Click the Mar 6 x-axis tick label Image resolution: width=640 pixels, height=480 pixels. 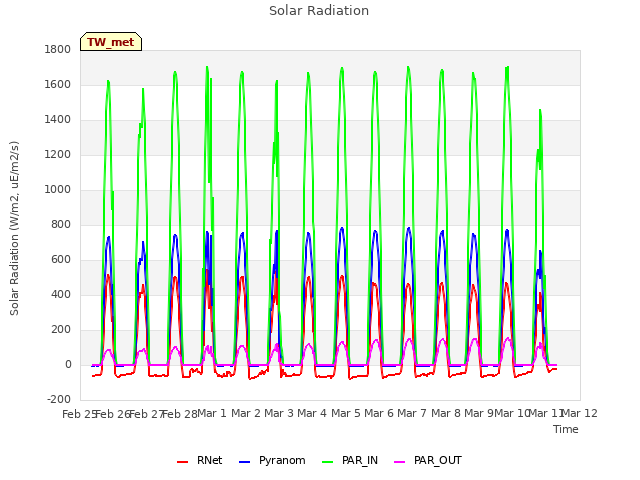click(379, 413)
